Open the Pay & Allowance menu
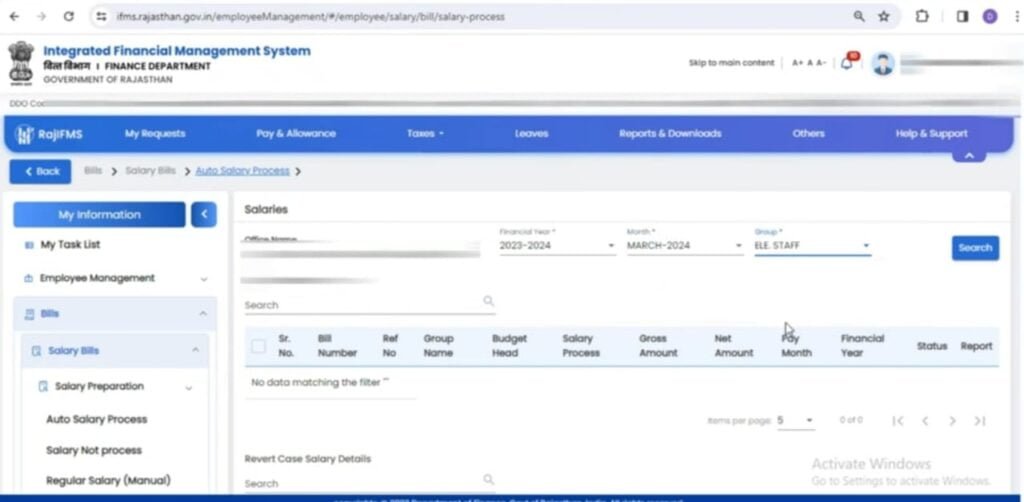The width and height of the screenshot is (1024, 502). (296, 134)
